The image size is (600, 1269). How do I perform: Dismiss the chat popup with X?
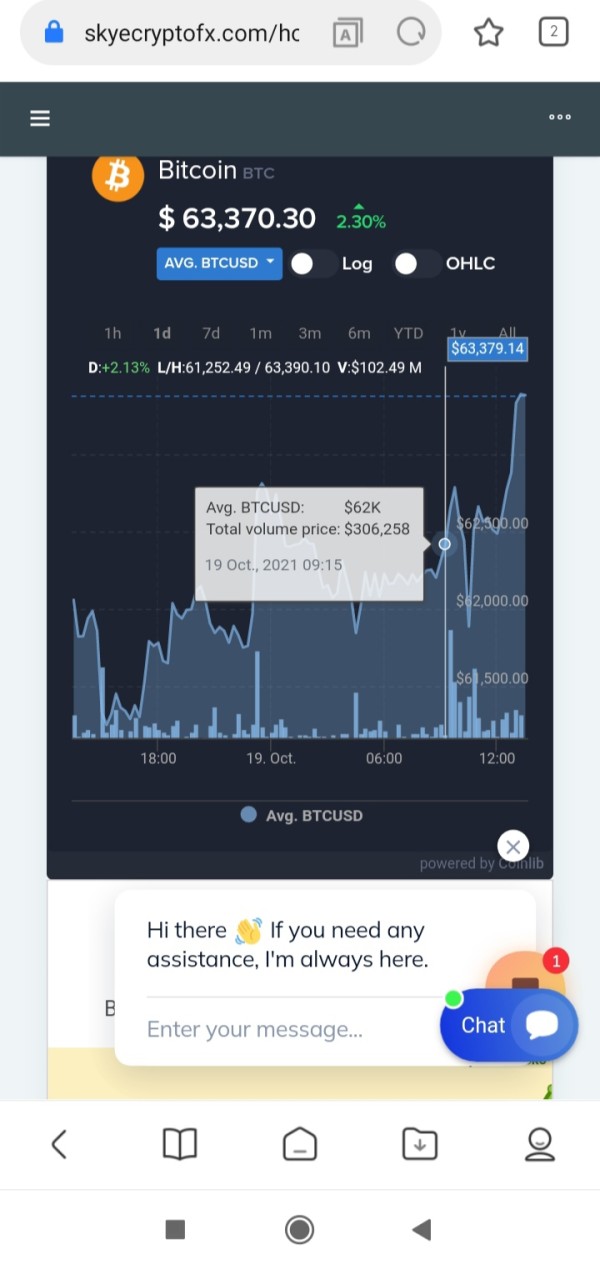click(x=512, y=846)
